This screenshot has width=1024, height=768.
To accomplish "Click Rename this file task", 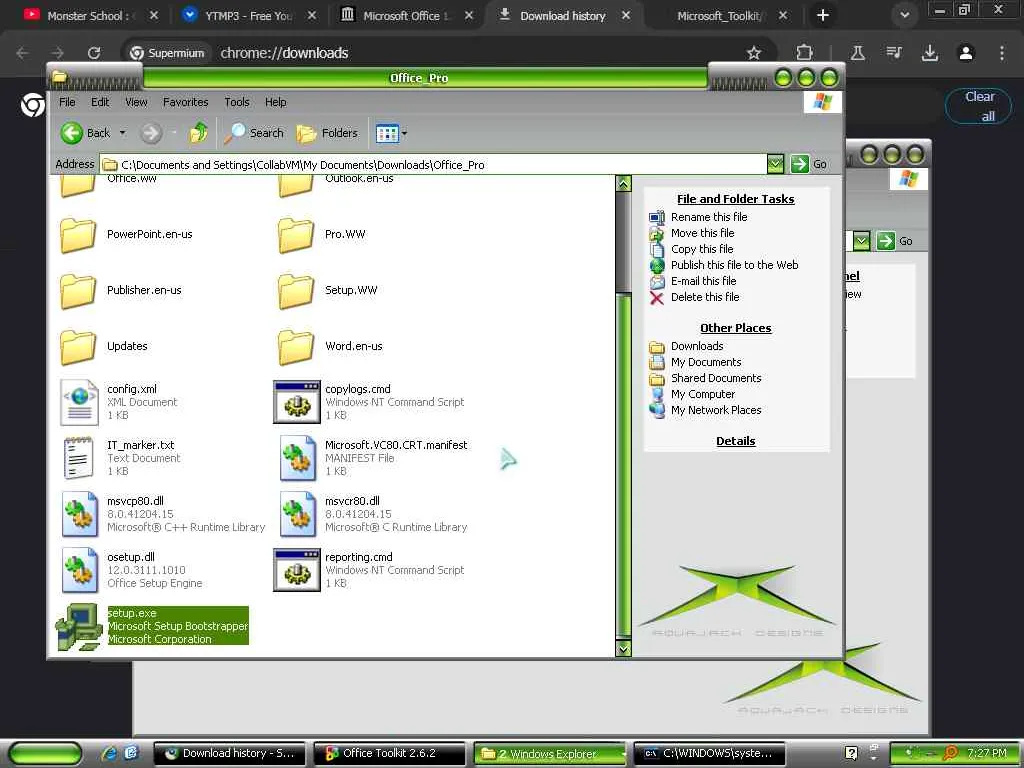I will coord(709,217).
